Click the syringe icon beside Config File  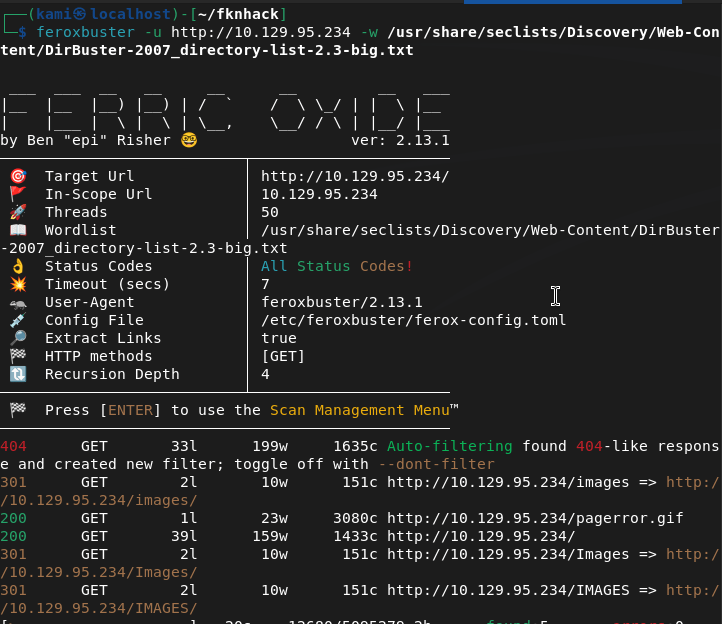tap(17, 320)
